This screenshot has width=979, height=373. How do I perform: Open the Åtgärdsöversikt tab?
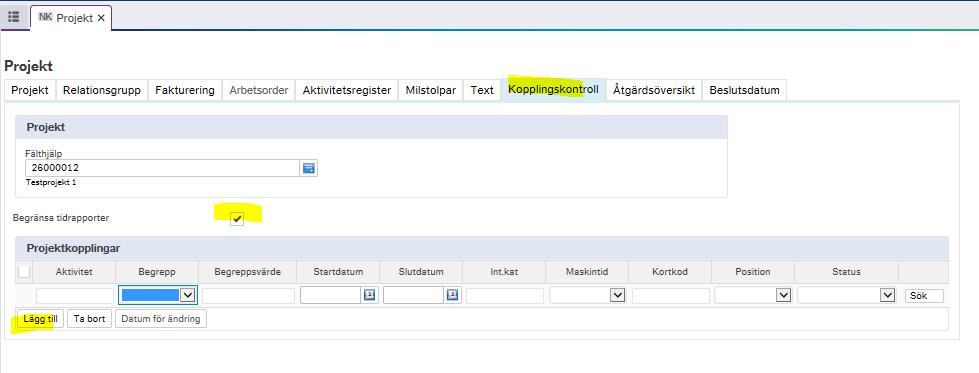click(x=654, y=90)
